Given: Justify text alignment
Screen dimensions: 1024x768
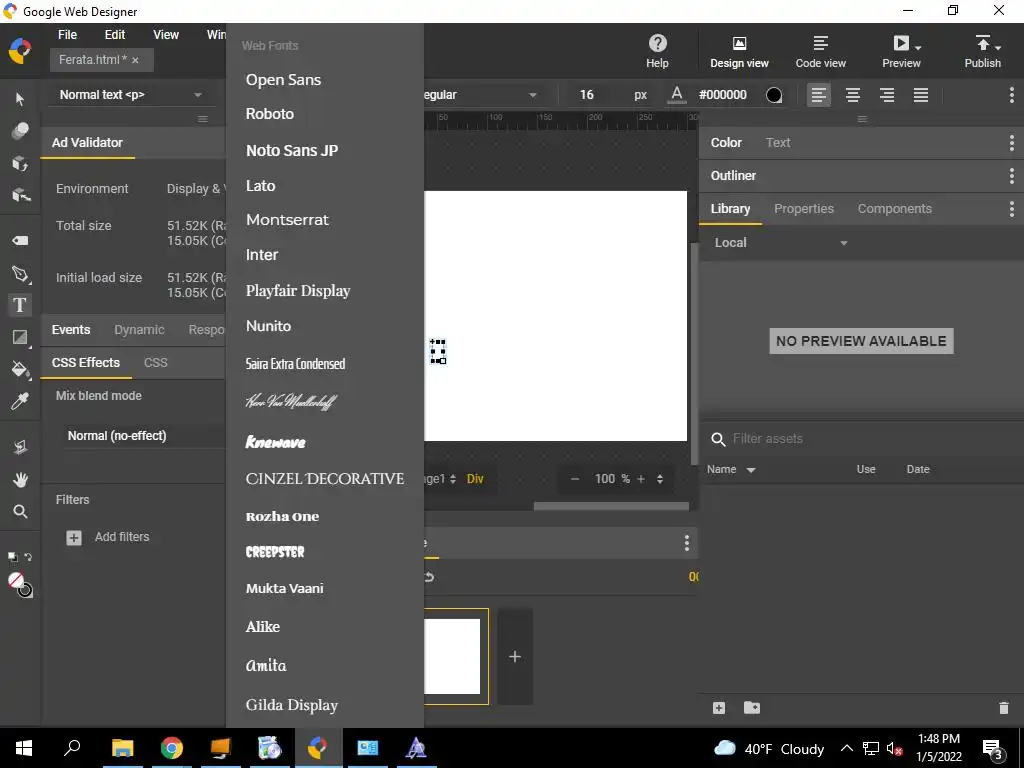Looking at the screenshot, I should tap(920, 95).
